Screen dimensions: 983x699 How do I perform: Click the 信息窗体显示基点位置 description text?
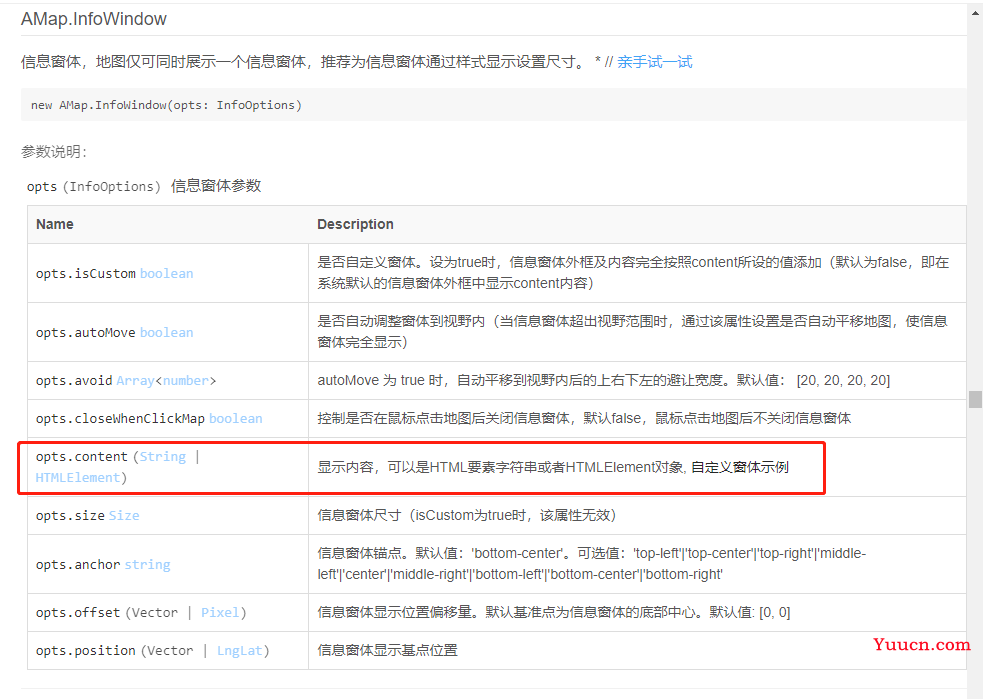point(387,651)
